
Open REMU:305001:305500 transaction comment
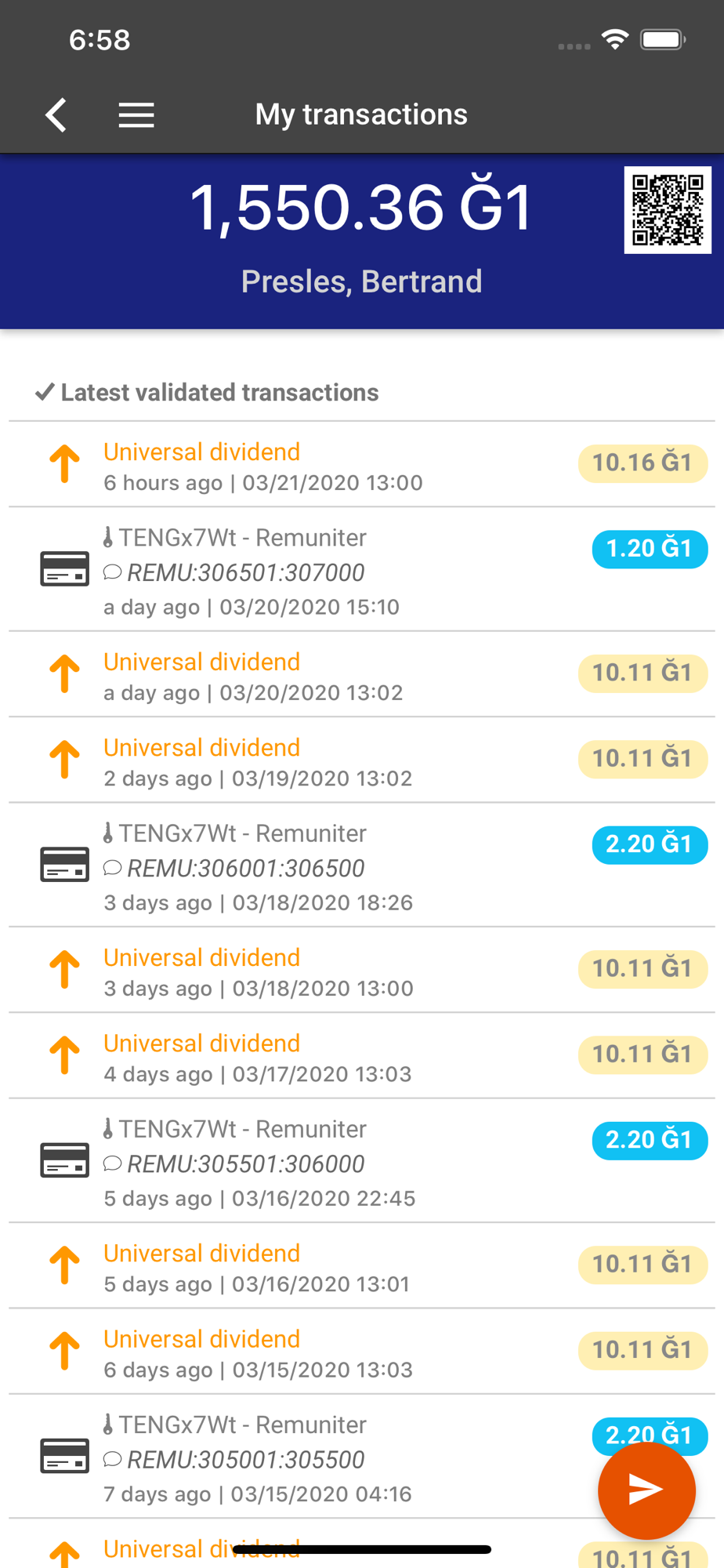(x=245, y=1460)
